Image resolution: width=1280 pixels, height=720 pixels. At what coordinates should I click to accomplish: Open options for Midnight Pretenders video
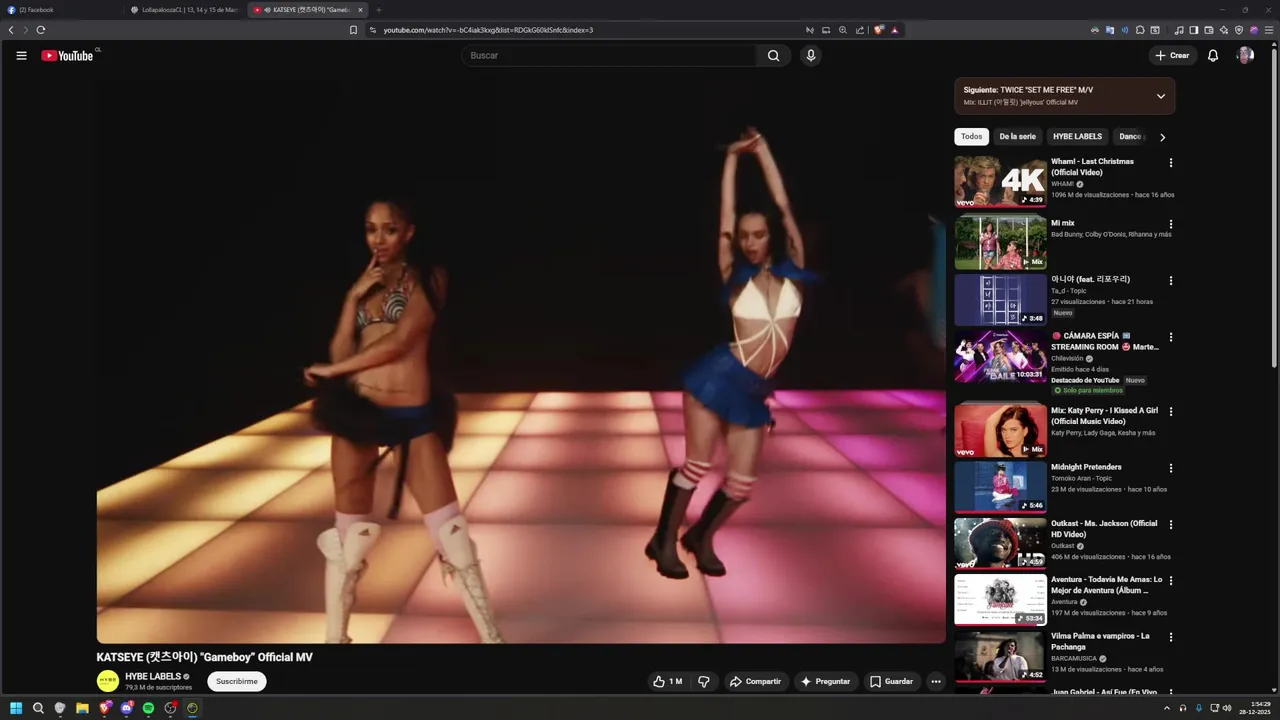pos(1171,468)
